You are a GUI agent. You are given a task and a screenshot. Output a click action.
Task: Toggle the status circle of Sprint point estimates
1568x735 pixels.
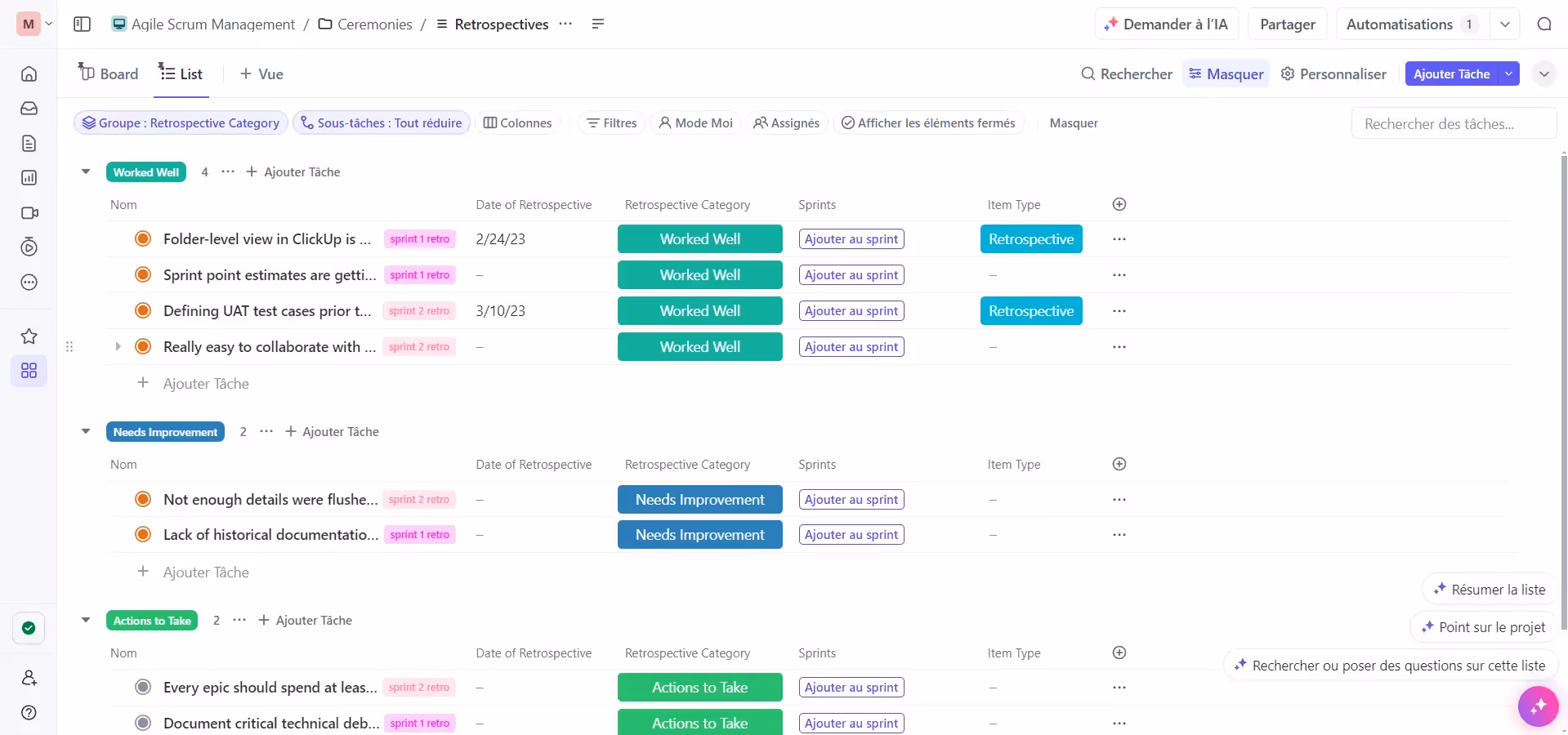click(143, 274)
